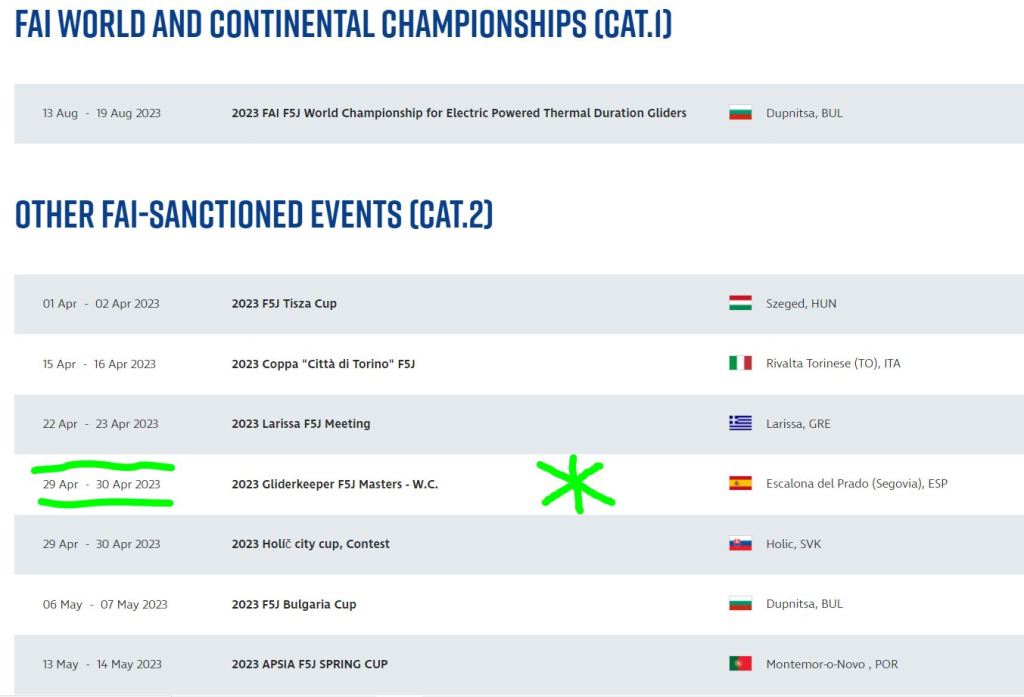This screenshot has width=1024, height=697.
Task: Click the Greek flag next to Larissa
Action: [740, 423]
